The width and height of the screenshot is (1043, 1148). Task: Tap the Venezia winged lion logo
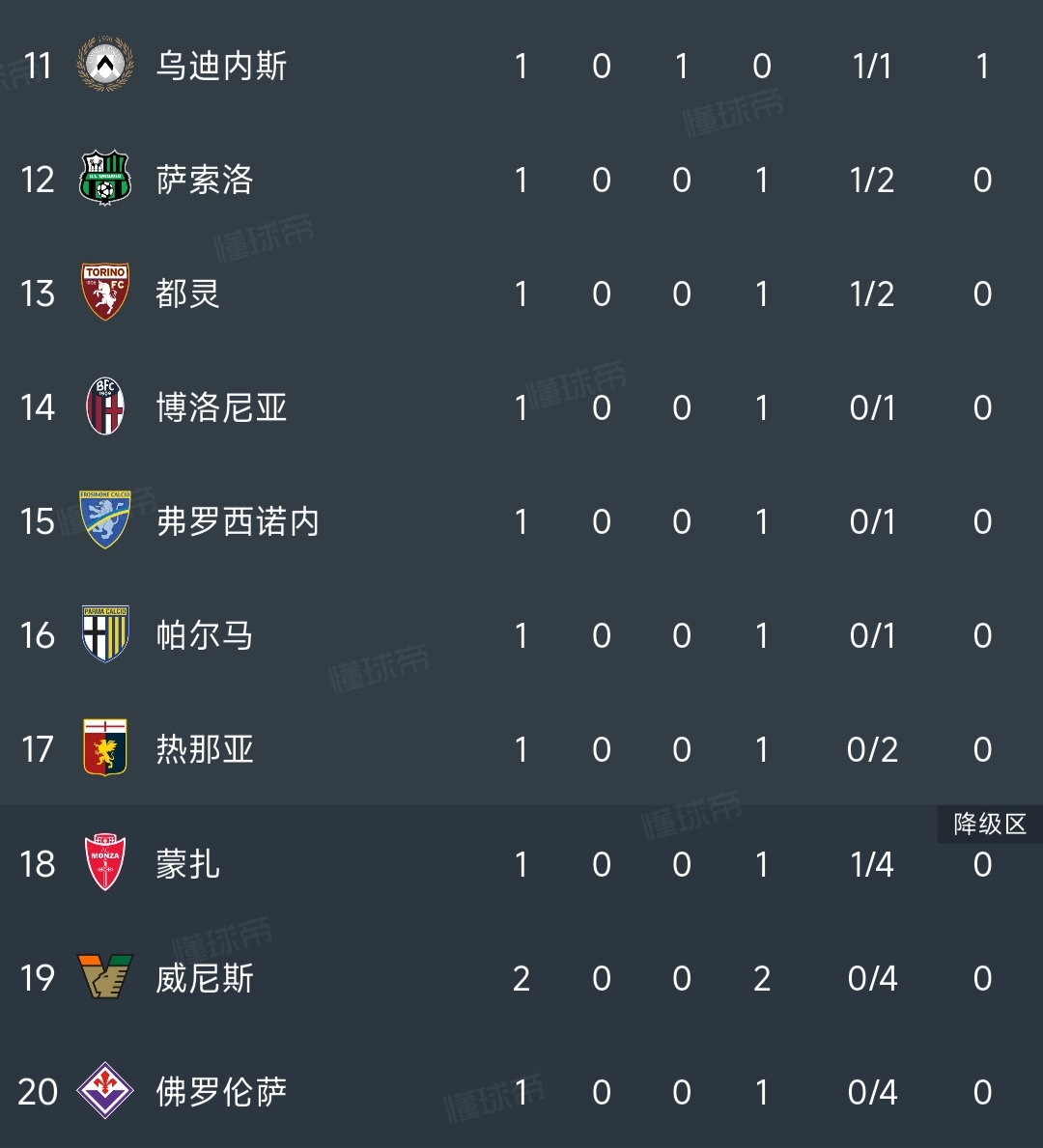click(x=104, y=977)
